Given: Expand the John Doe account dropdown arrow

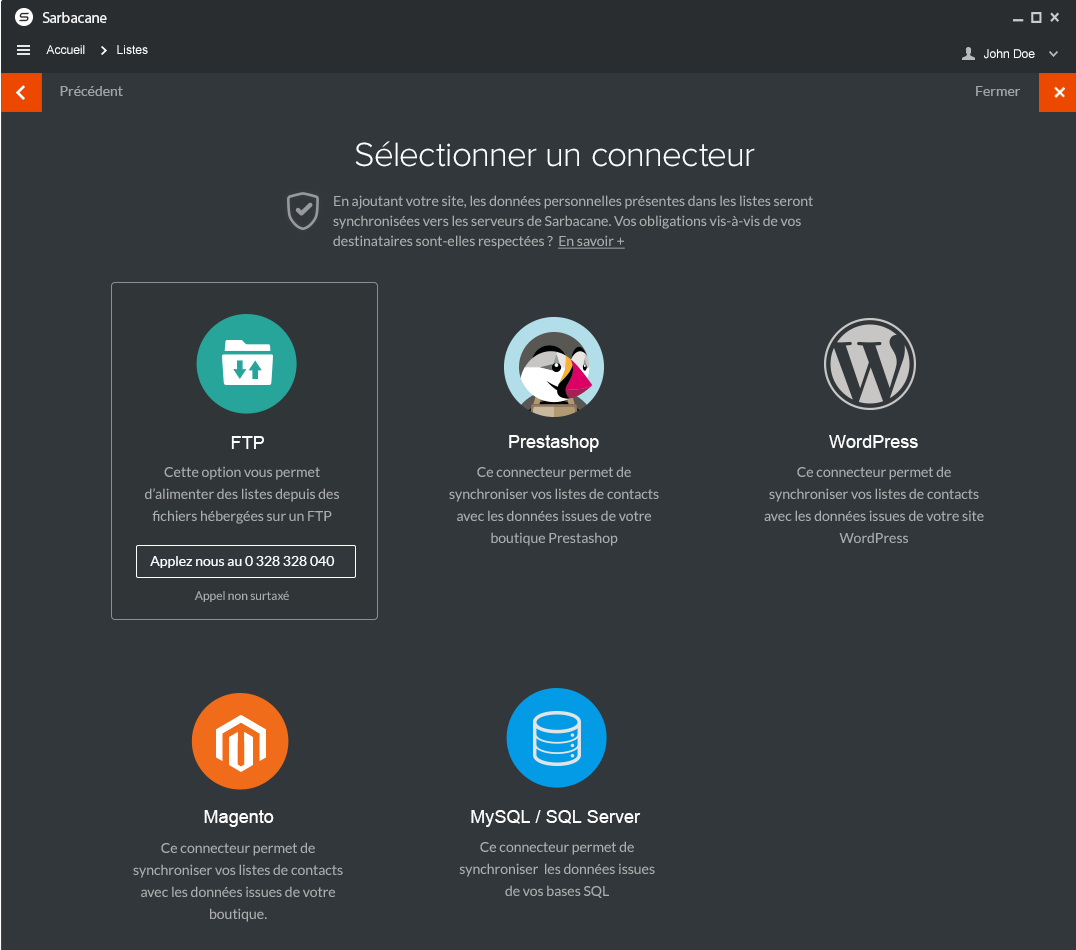Looking at the screenshot, I should click(1053, 54).
